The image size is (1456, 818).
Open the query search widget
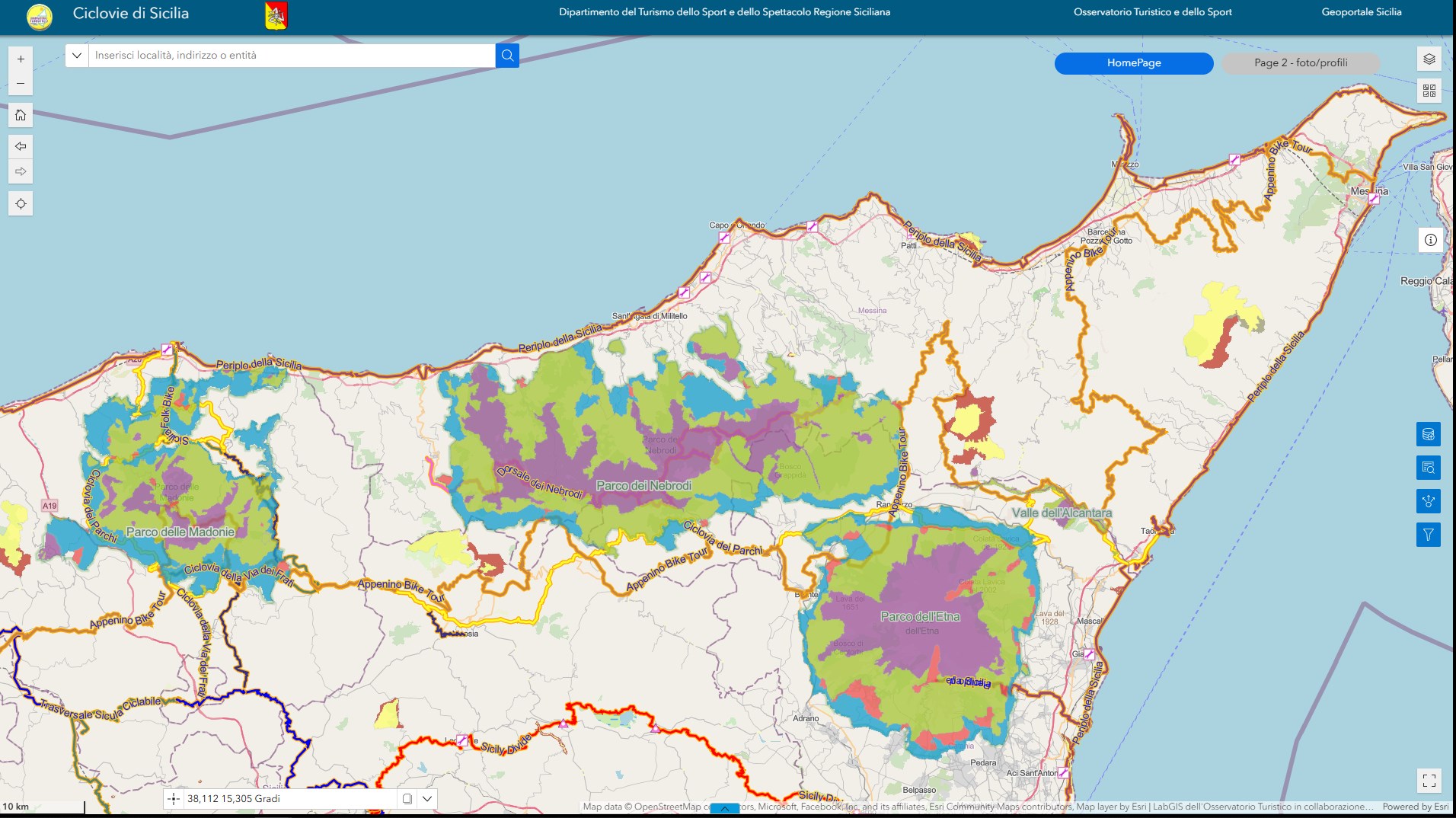[x=1429, y=468]
